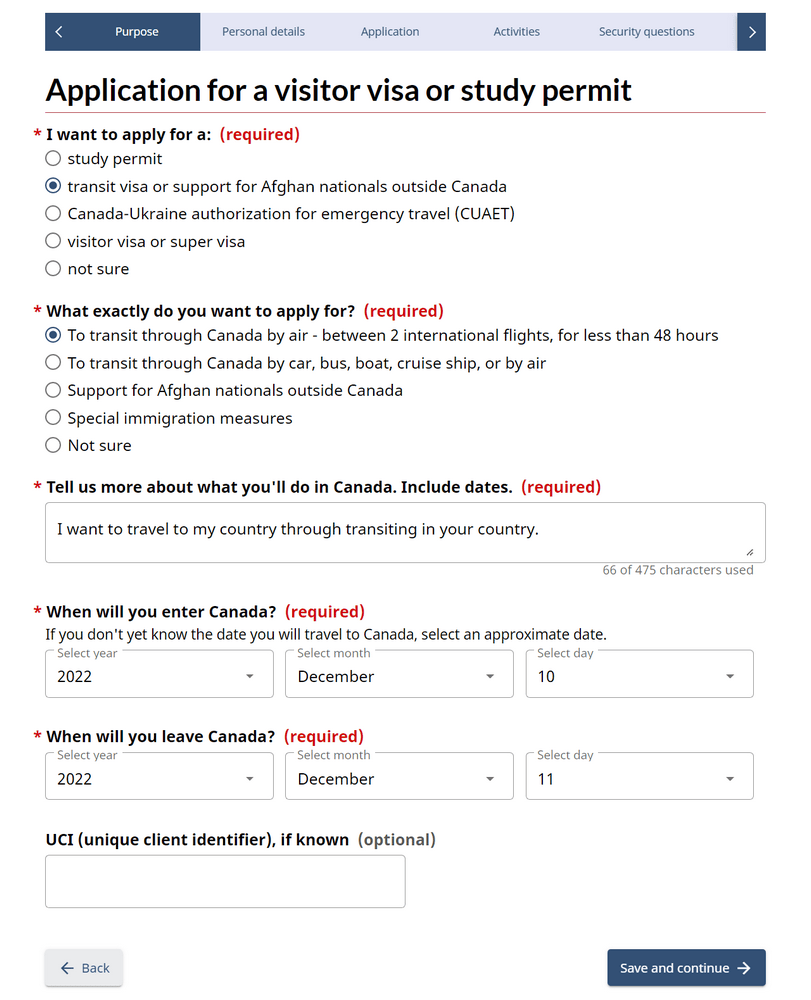Go to the Activities tab
The image size is (811, 1000).
pyautogui.click(x=516, y=32)
